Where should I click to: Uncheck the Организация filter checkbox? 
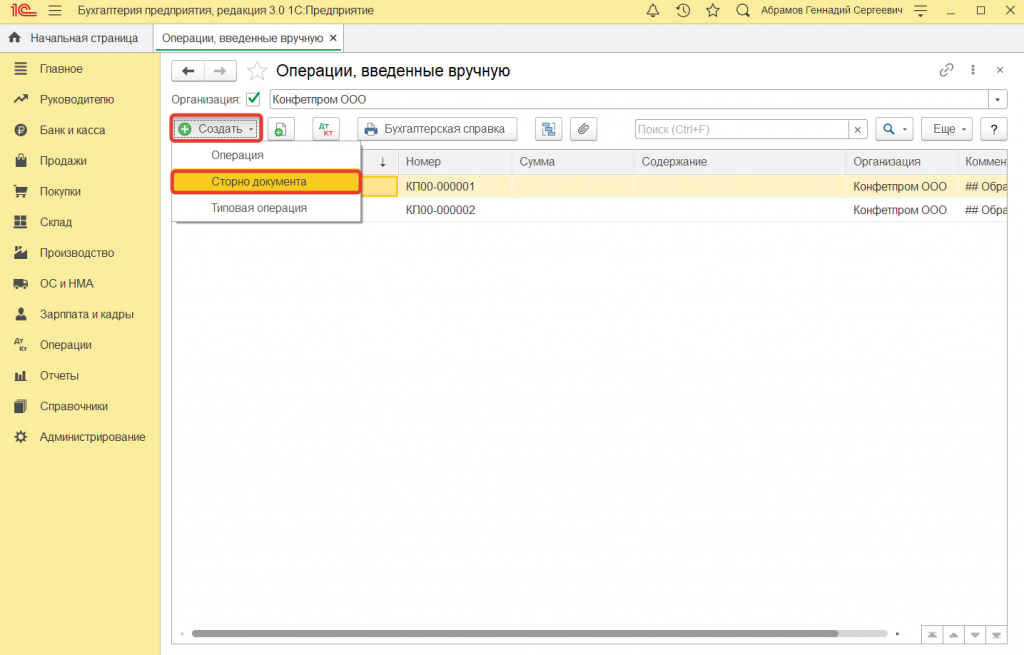coord(253,99)
